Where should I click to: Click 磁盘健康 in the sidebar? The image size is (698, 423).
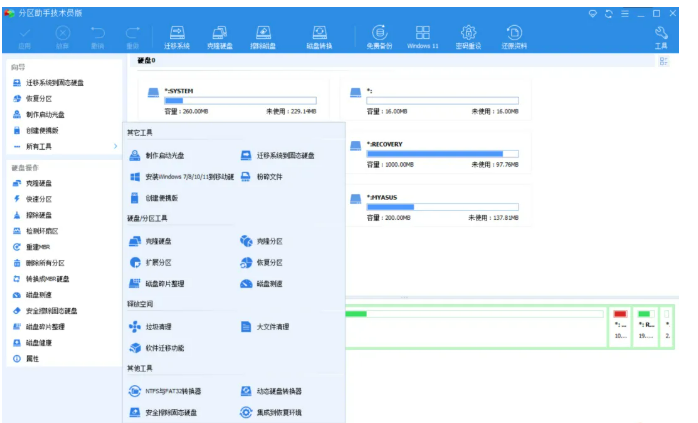click(39, 342)
